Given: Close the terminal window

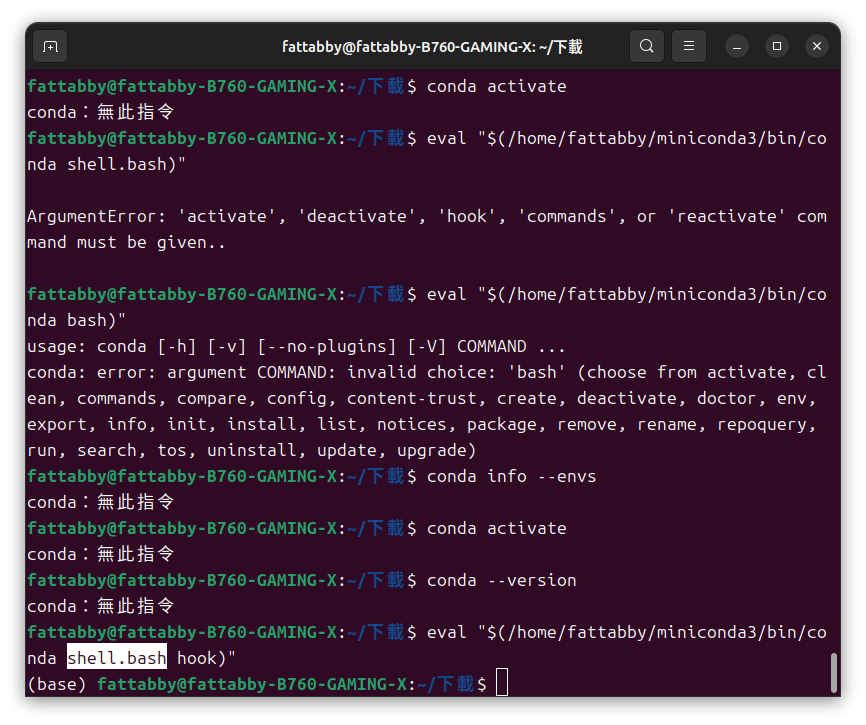Looking at the screenshot, I should 817,46.
